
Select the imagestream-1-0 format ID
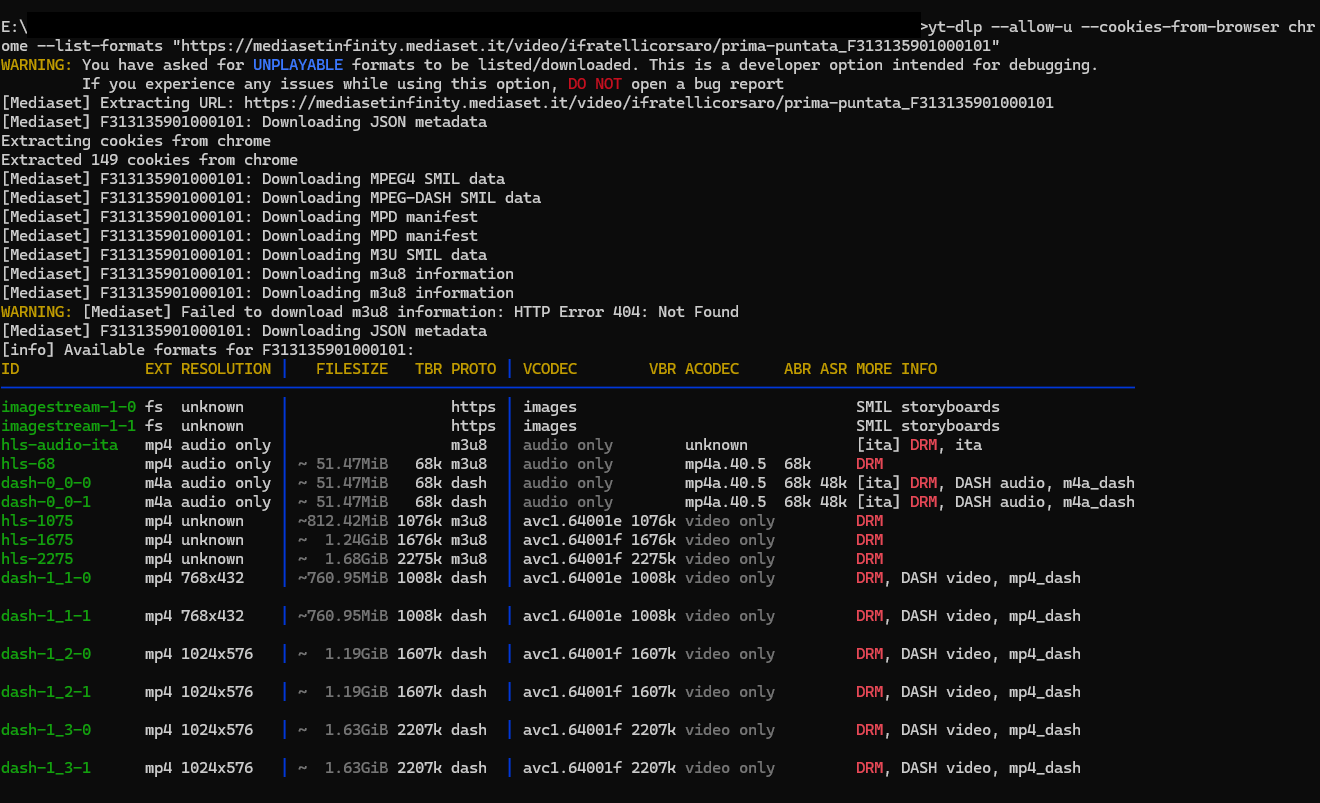(x=68, y=407)
